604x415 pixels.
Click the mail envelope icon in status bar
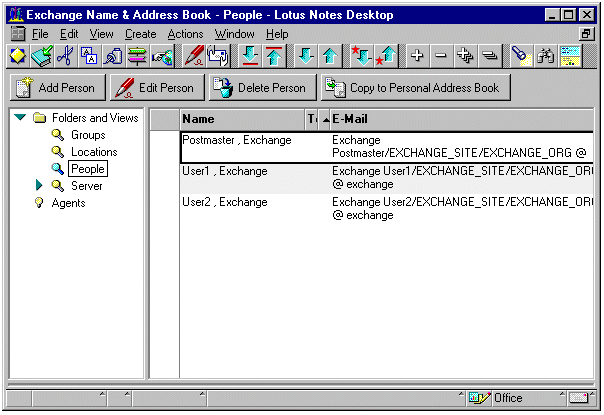[579, 398]
